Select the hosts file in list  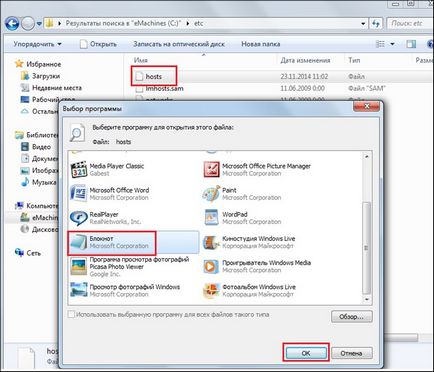pos(153,76)
